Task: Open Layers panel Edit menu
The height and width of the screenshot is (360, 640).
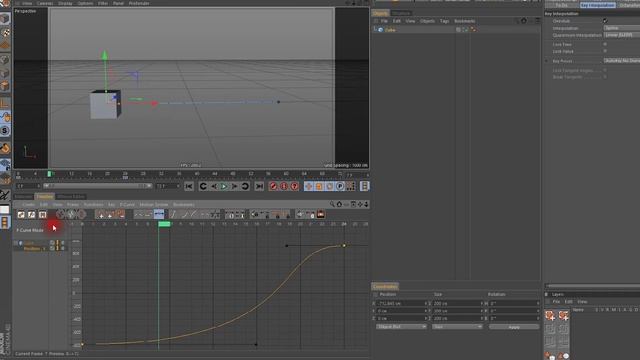Action: pyautogui.click(x=569, y=302)
